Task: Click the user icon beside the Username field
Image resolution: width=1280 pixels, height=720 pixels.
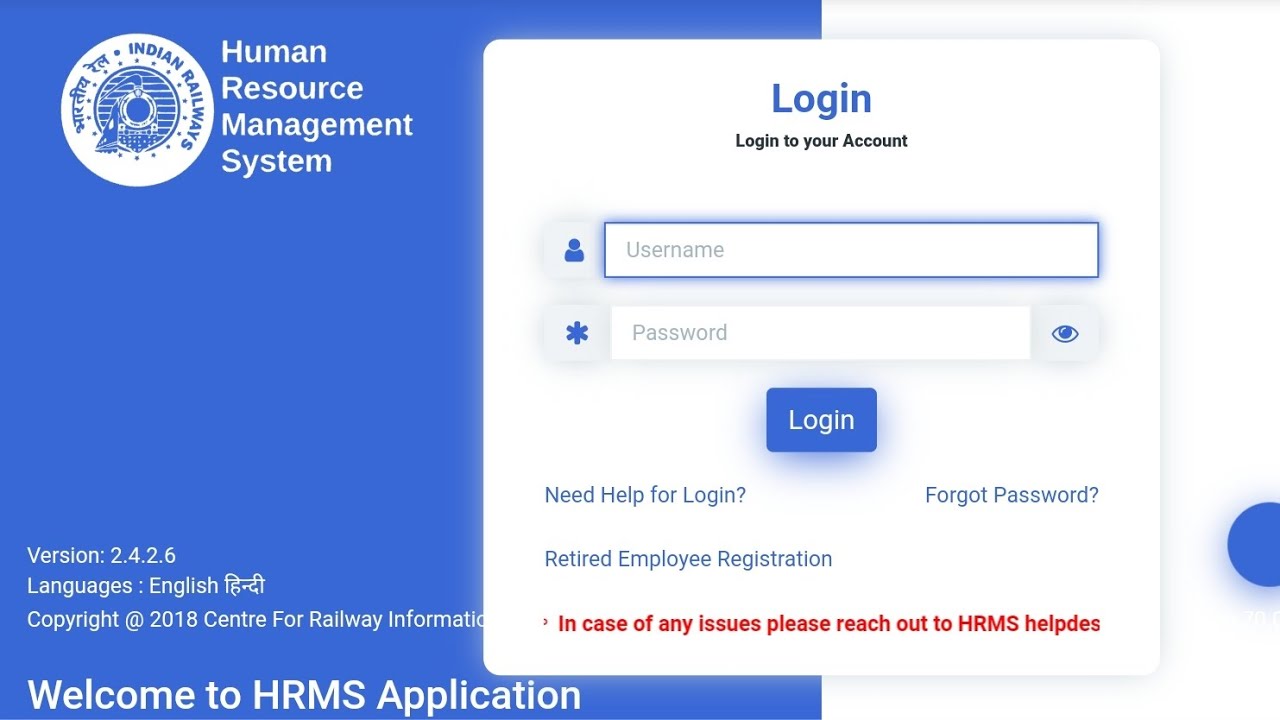Action: coord(574,250)
